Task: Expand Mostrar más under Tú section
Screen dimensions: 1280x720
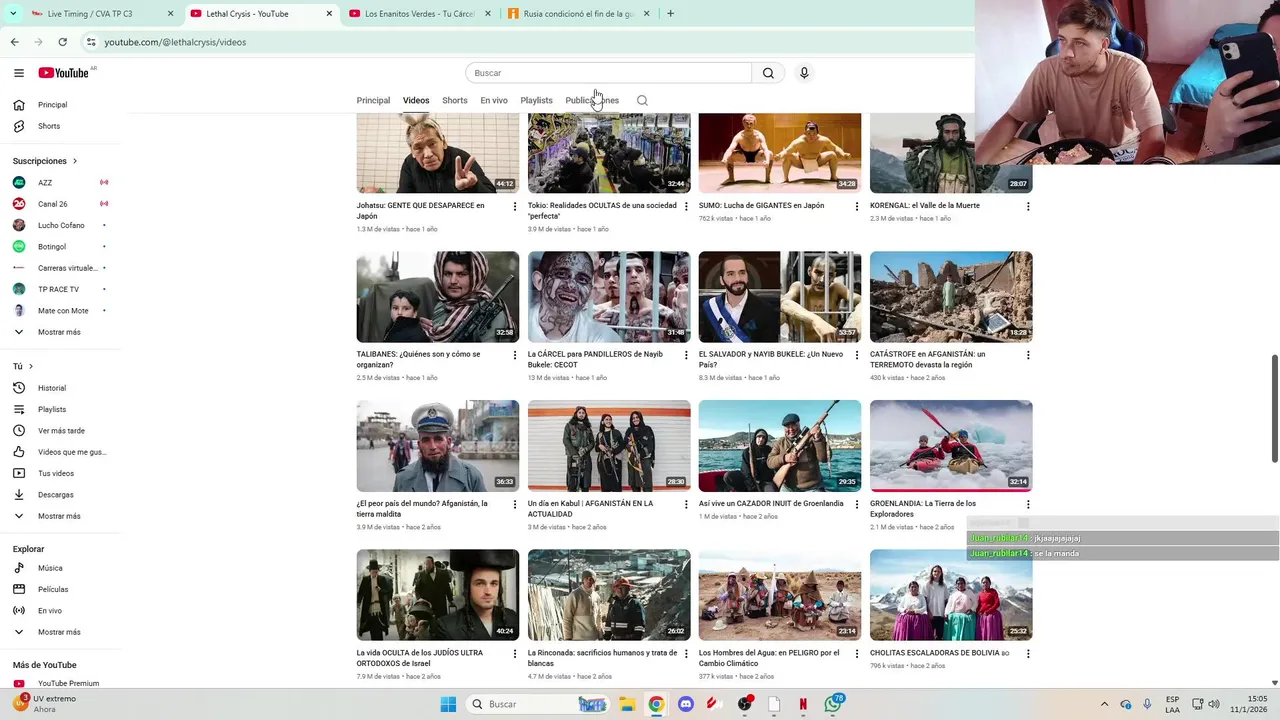Action: coord(60,516)
